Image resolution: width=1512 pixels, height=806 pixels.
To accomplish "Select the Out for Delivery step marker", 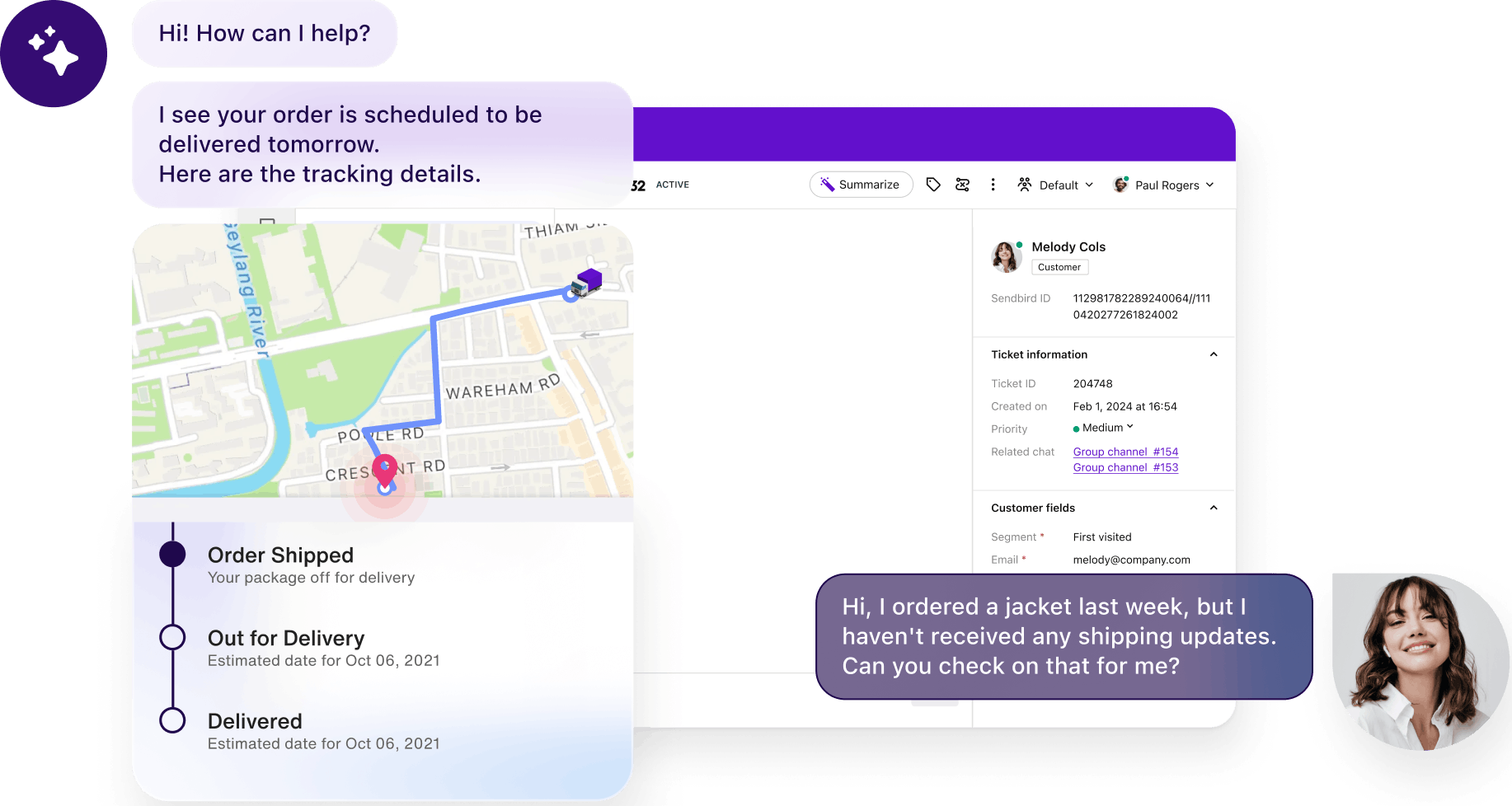I will (x=172, y=638).
